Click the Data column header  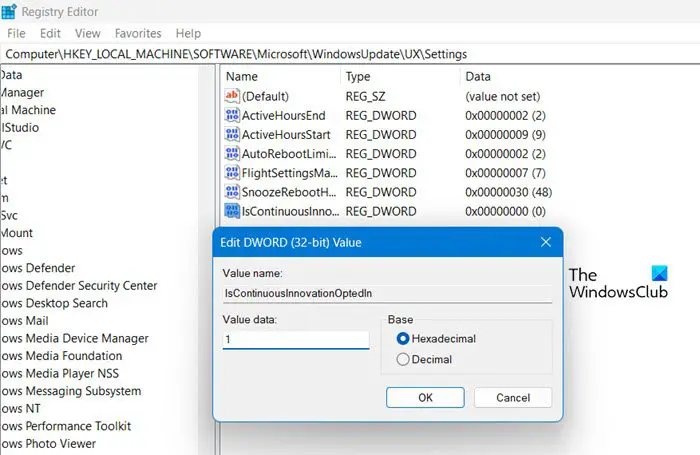(478, 76)
